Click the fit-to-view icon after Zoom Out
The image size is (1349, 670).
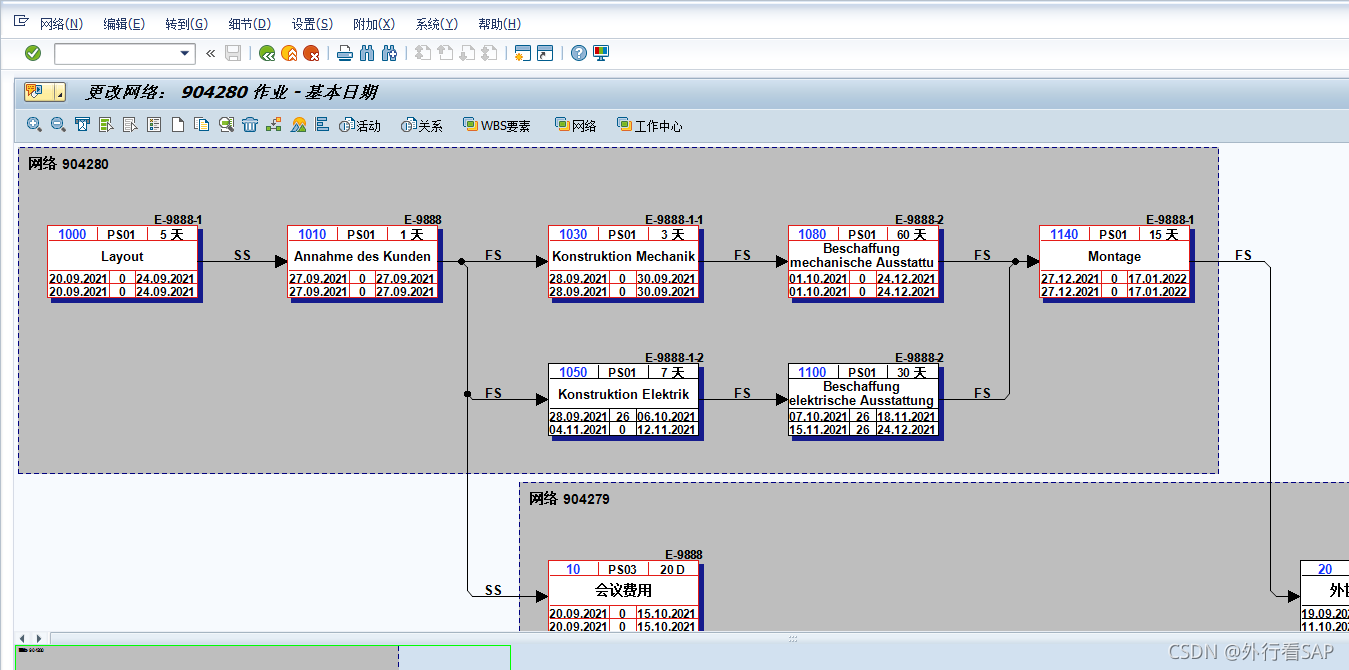(x=82, y=125)
